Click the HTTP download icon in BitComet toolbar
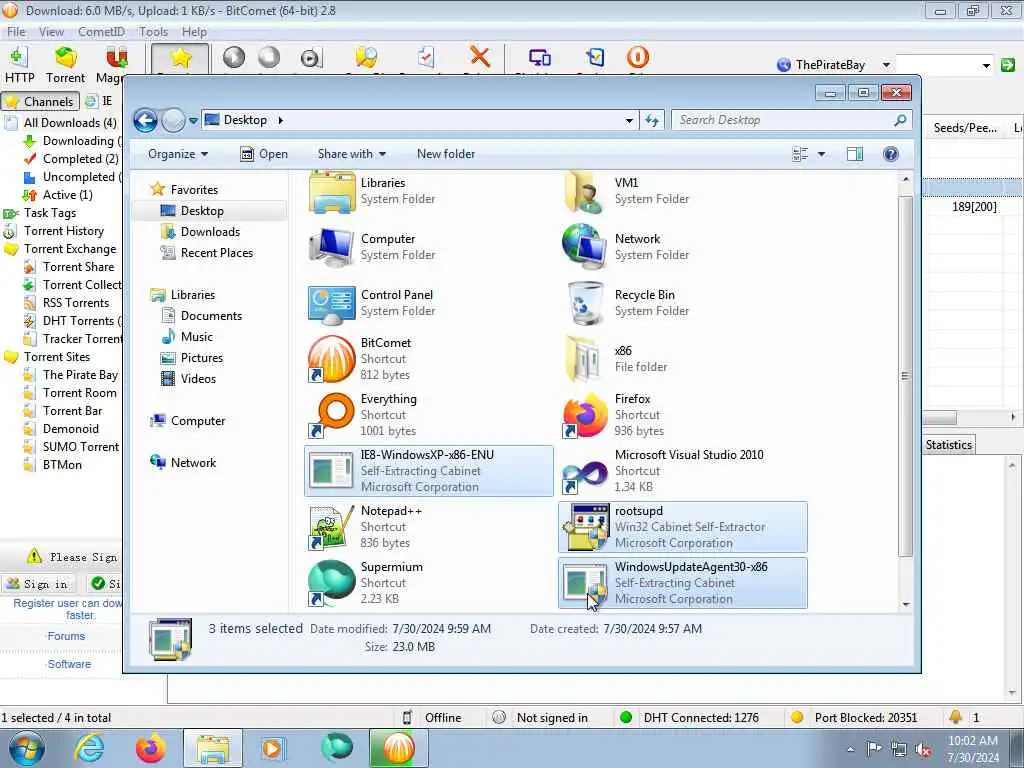This screenshot has width=1024, height=768. click(19, 58)
